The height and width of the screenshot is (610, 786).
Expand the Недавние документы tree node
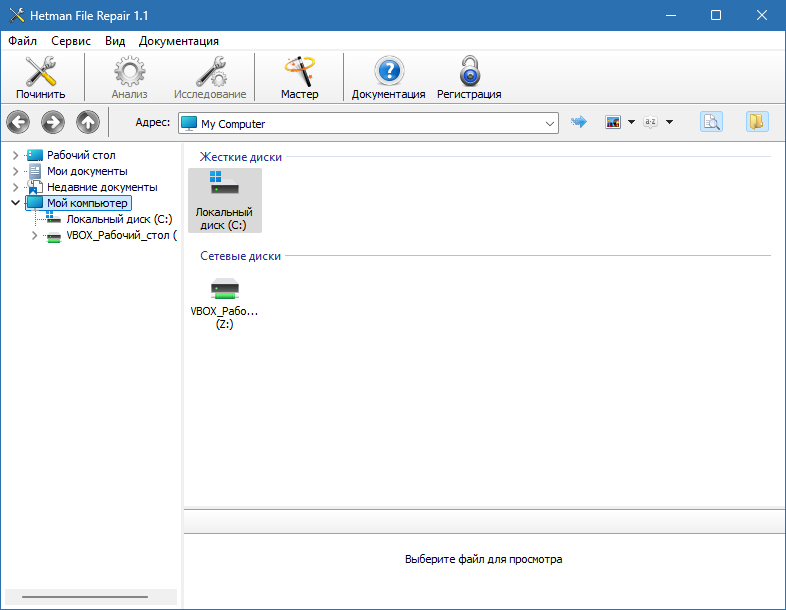16,187
